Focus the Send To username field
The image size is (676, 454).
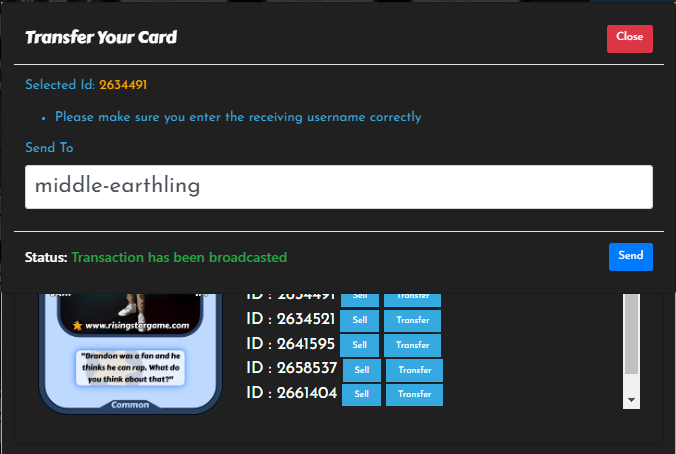338,187
